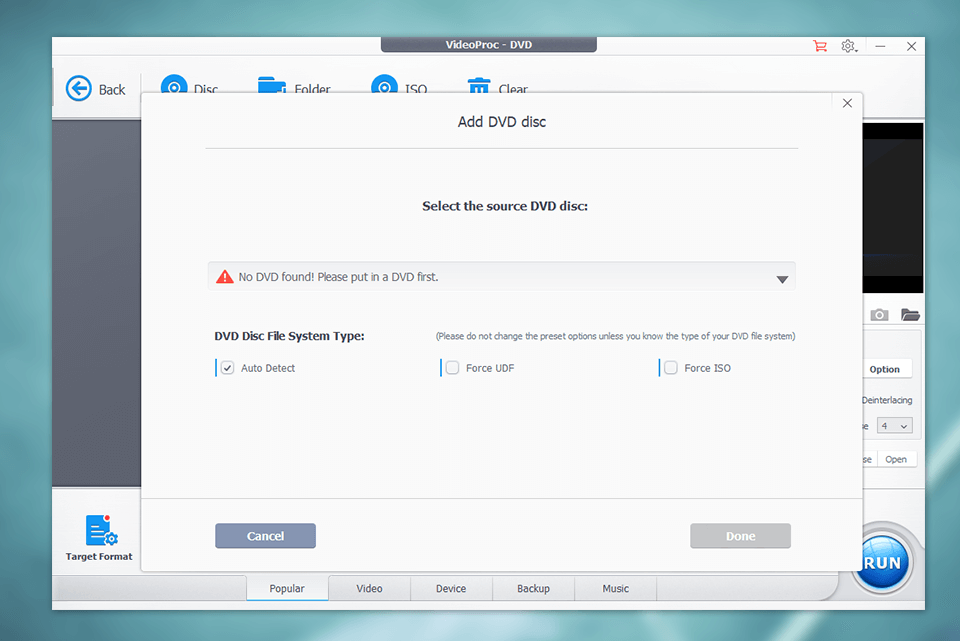Open the settings gear menu
Image resolution: width=960 pixels, height=641 pixels.
pyautogui.click(x=848, y=46)
